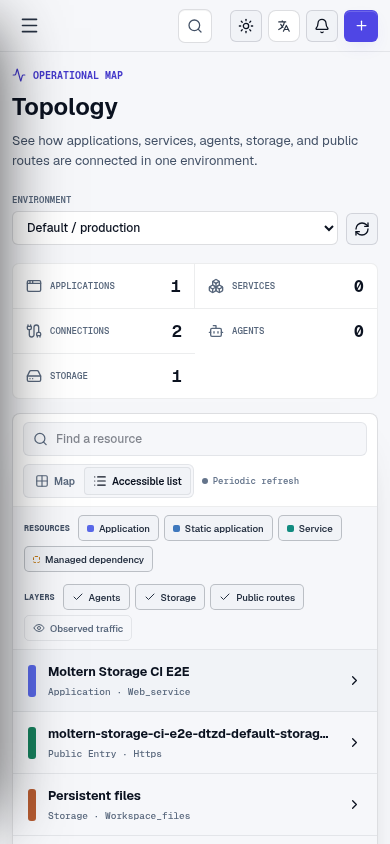Image resolution: width=390 pixels, height=844 pixels.
Task: Click the Agents robot icon
Action: pyautogui.click(x=216, y=331)
